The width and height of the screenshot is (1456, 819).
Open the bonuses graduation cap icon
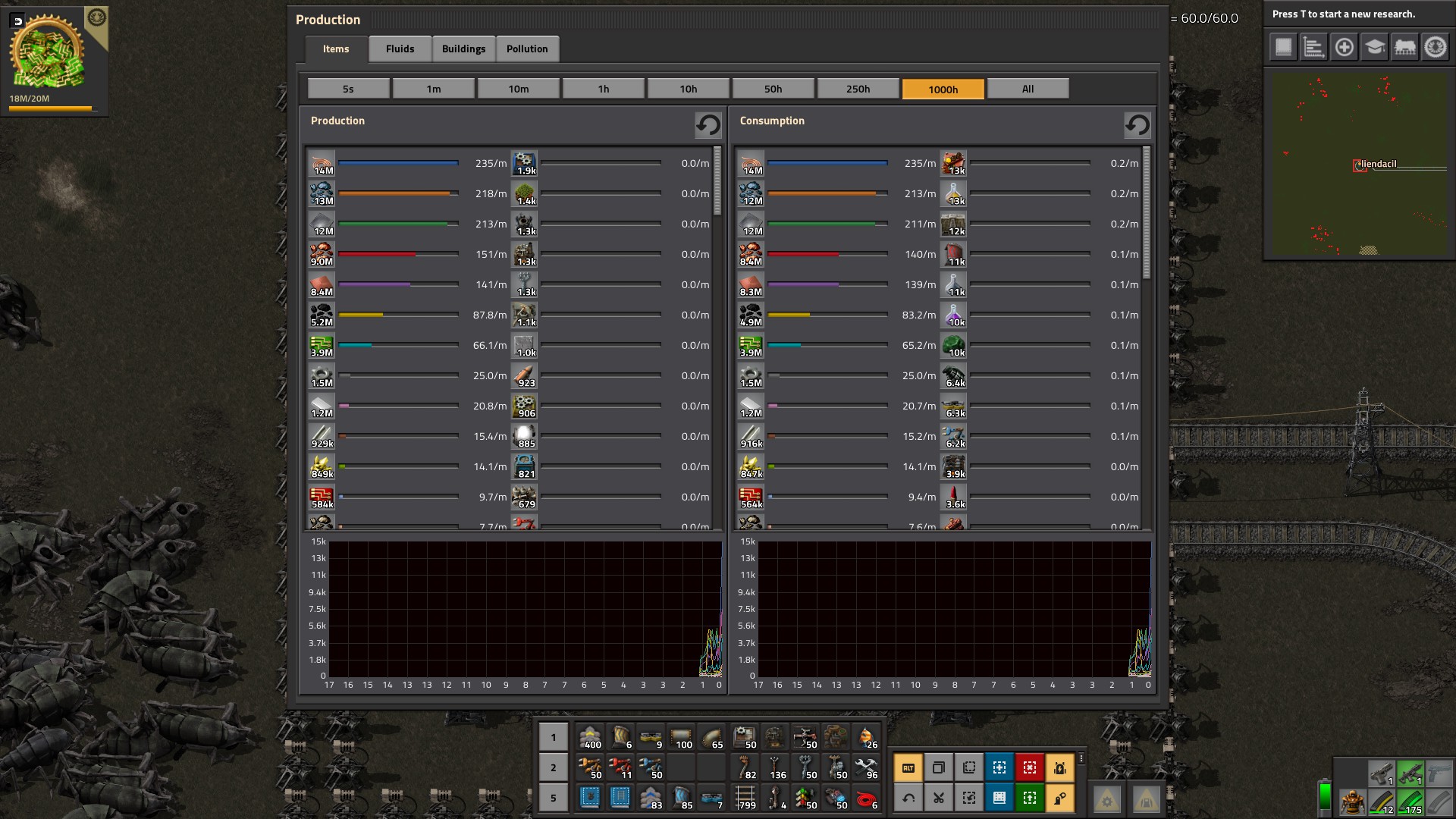click(x=1374, y=47)
